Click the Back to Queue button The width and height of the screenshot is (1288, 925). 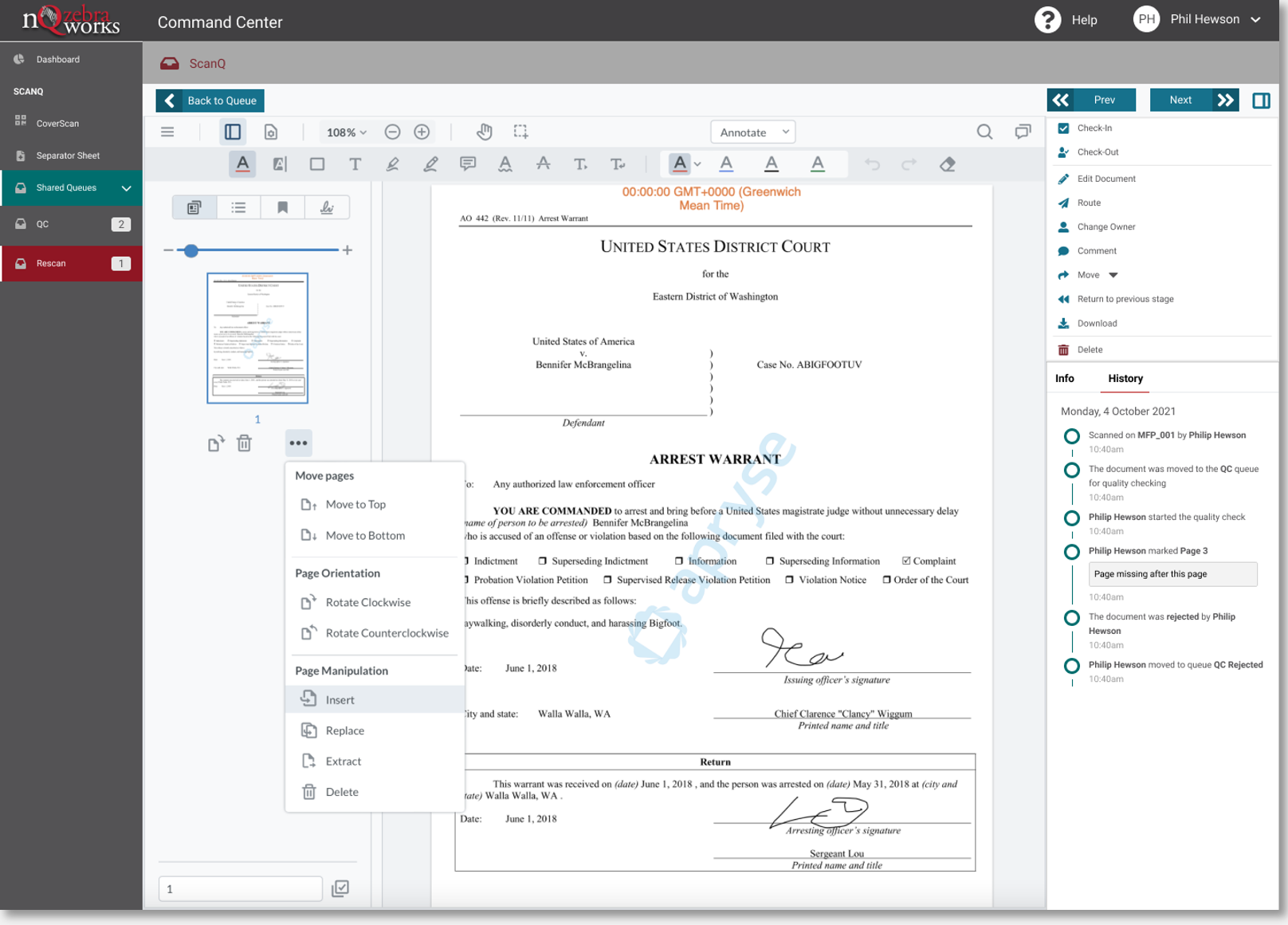210,100
